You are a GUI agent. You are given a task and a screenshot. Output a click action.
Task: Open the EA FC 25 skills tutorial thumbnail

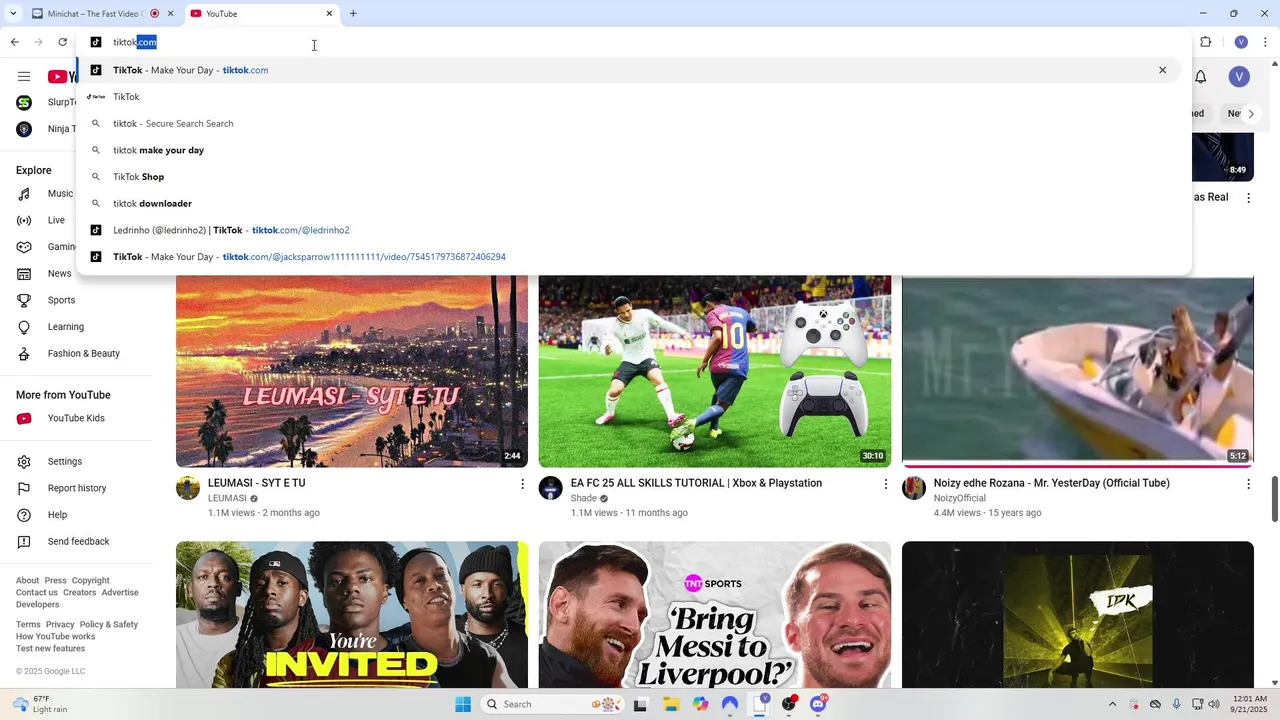pyautogui.click(x=715, y=372)
